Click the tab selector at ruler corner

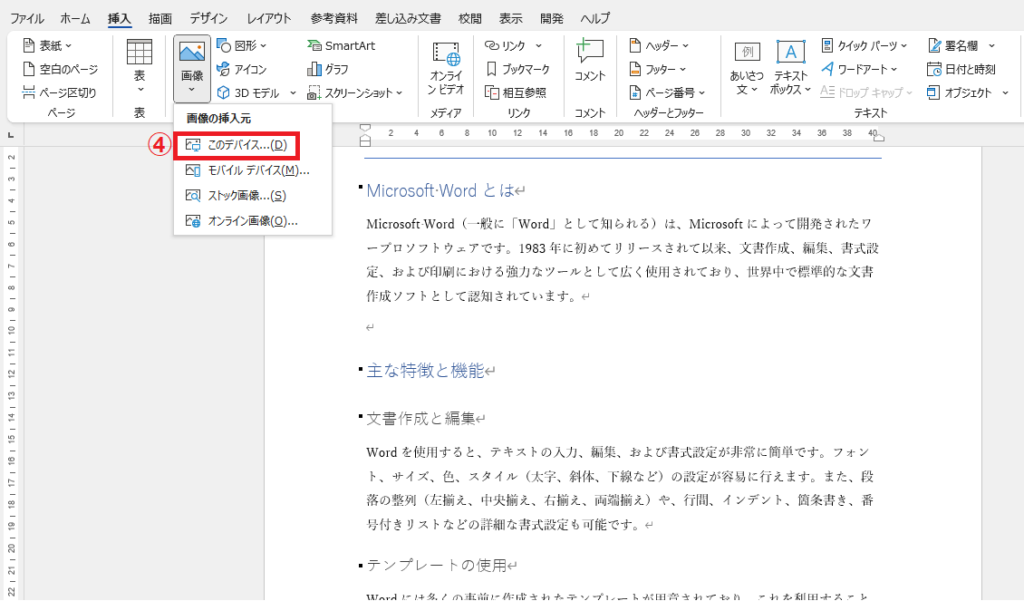click(10, 135)
